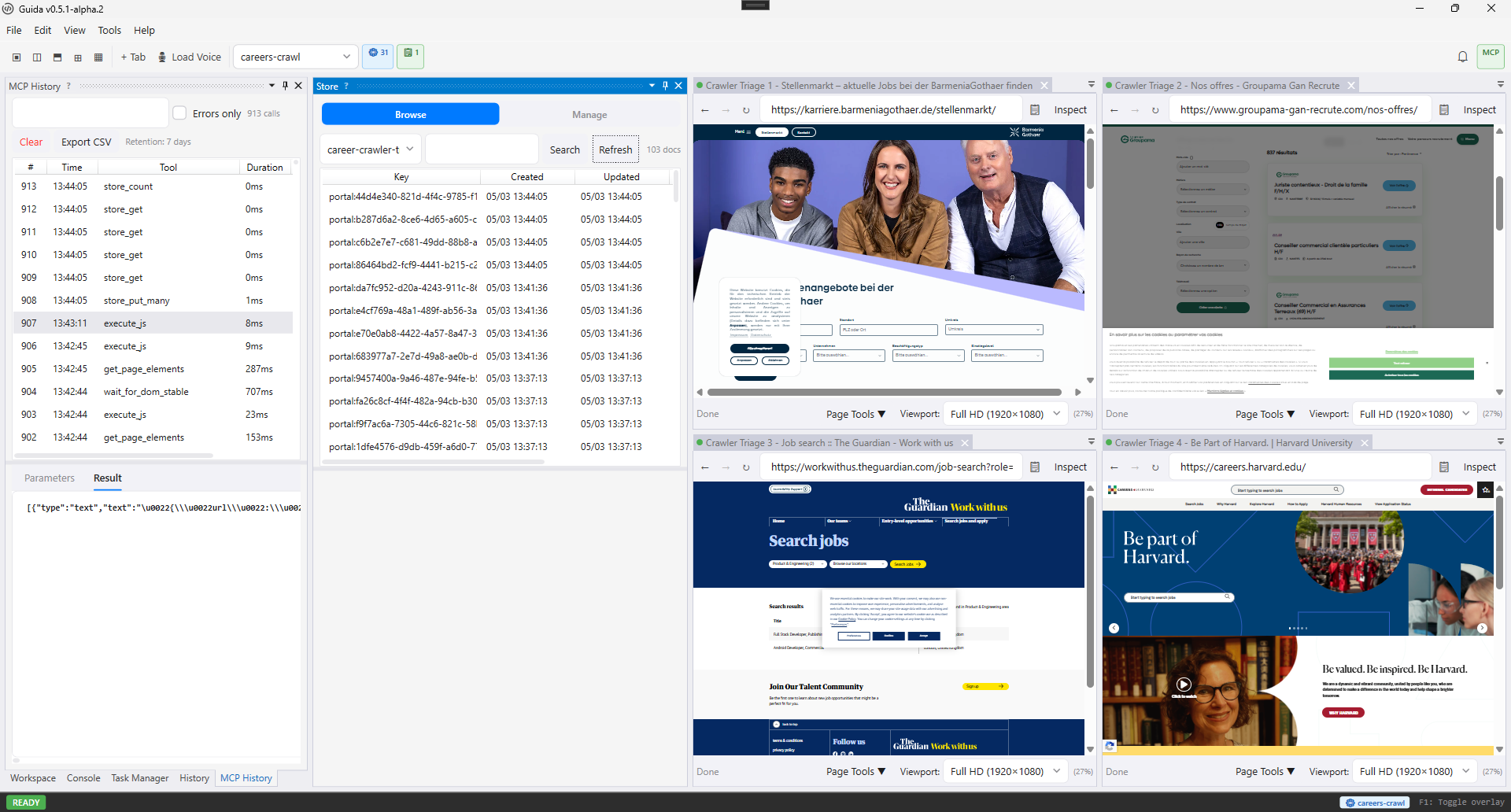Close the Store panel
This screenshot has width=1511, height=812.
678,86
